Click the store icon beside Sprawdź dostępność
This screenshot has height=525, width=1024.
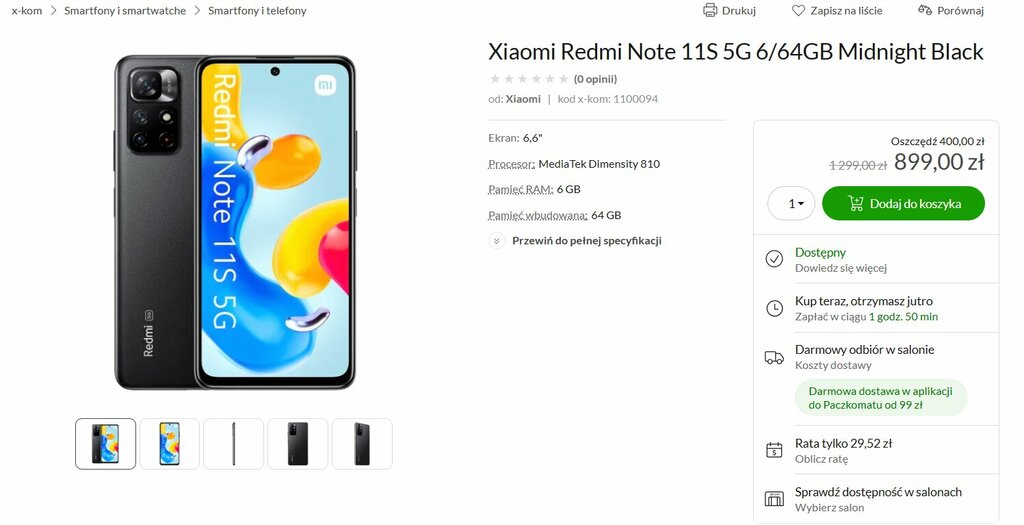[x=774, y=499]
